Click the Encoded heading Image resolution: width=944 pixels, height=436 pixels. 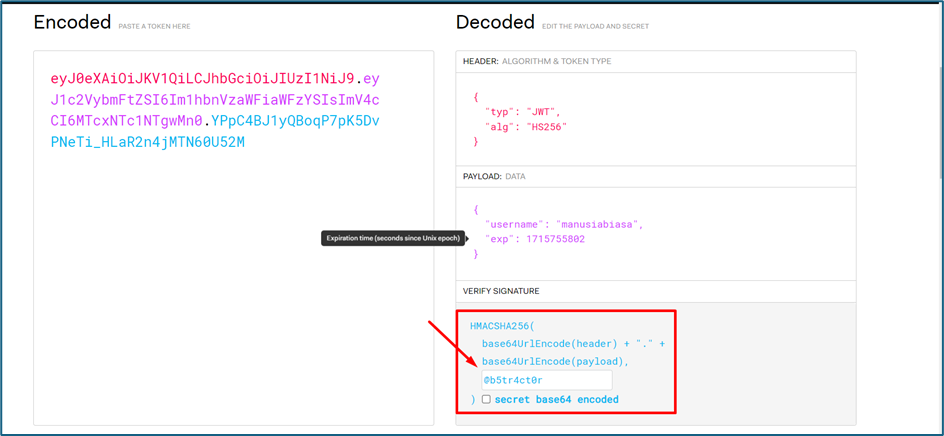click(x=72, y=22)
